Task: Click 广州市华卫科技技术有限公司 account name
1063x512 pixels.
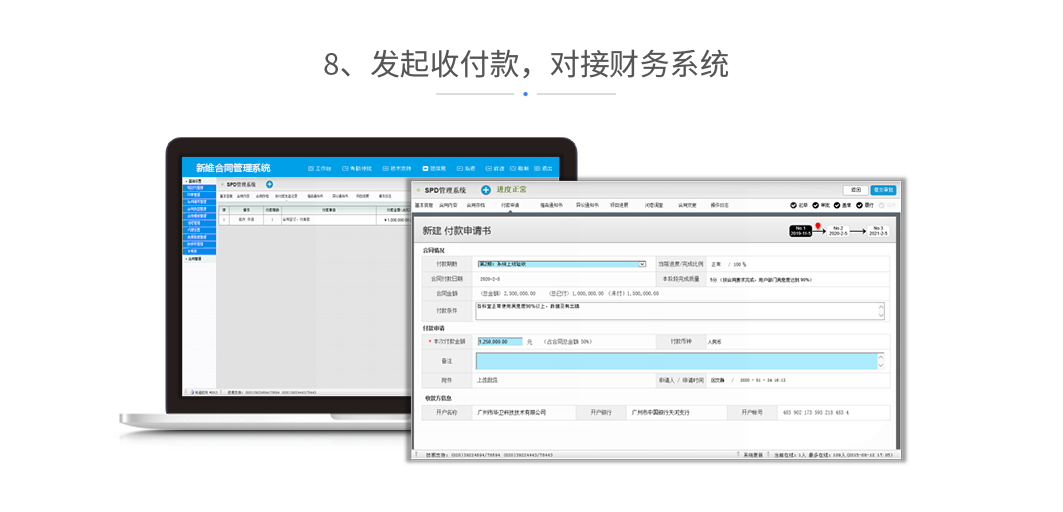Action: 512,412
